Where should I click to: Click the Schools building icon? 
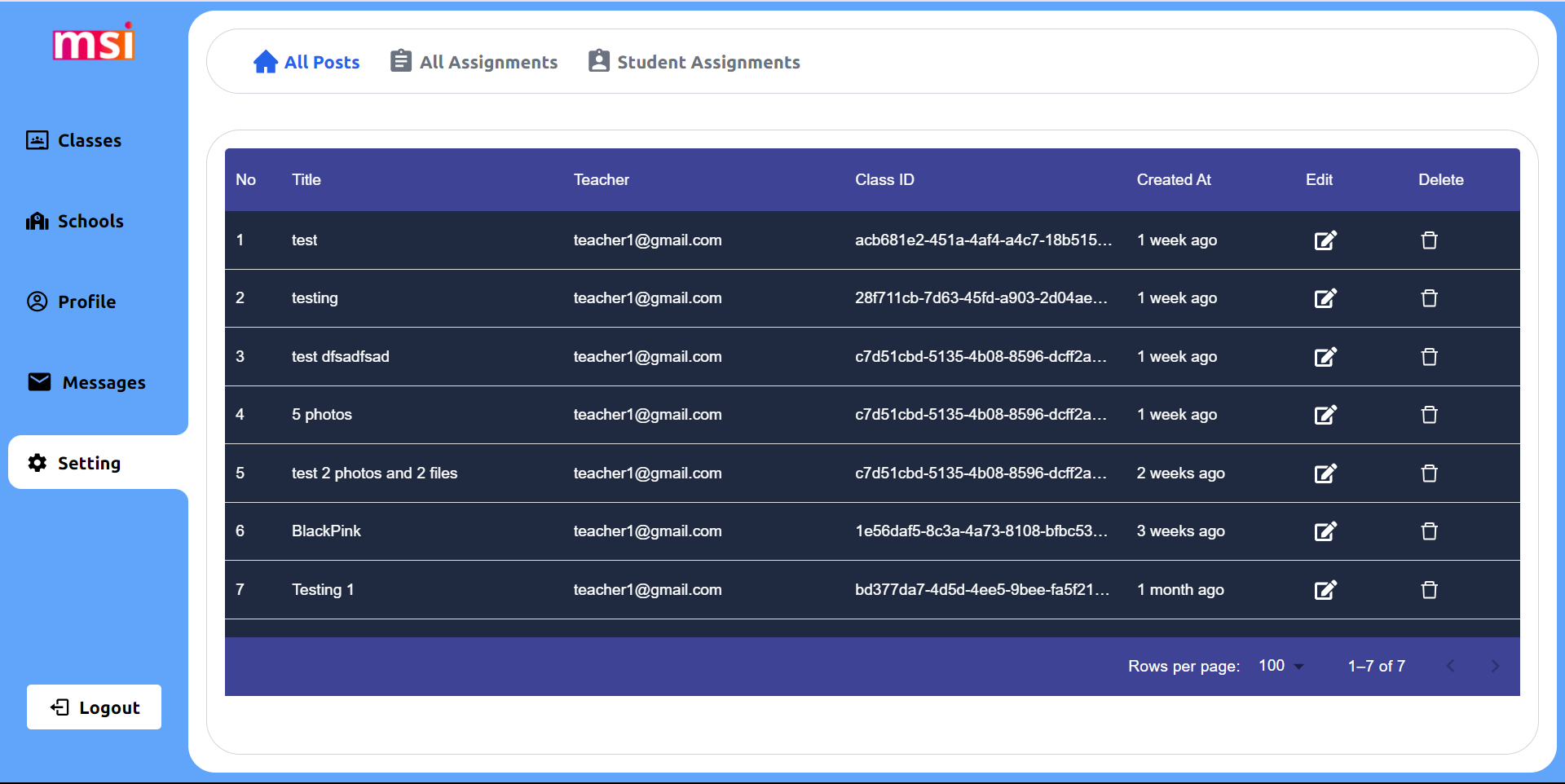pyautogui.click(x=37, y=221)
